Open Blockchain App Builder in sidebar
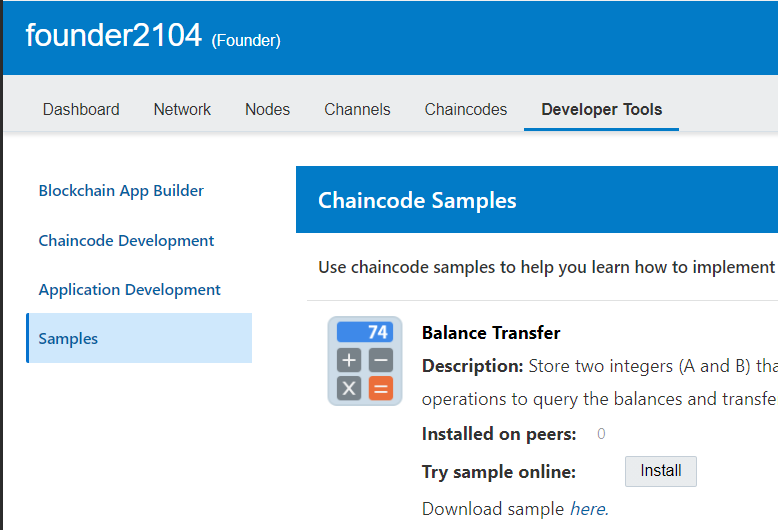The height and width of the screenshot is (530, 778). (x=121, y=191)
